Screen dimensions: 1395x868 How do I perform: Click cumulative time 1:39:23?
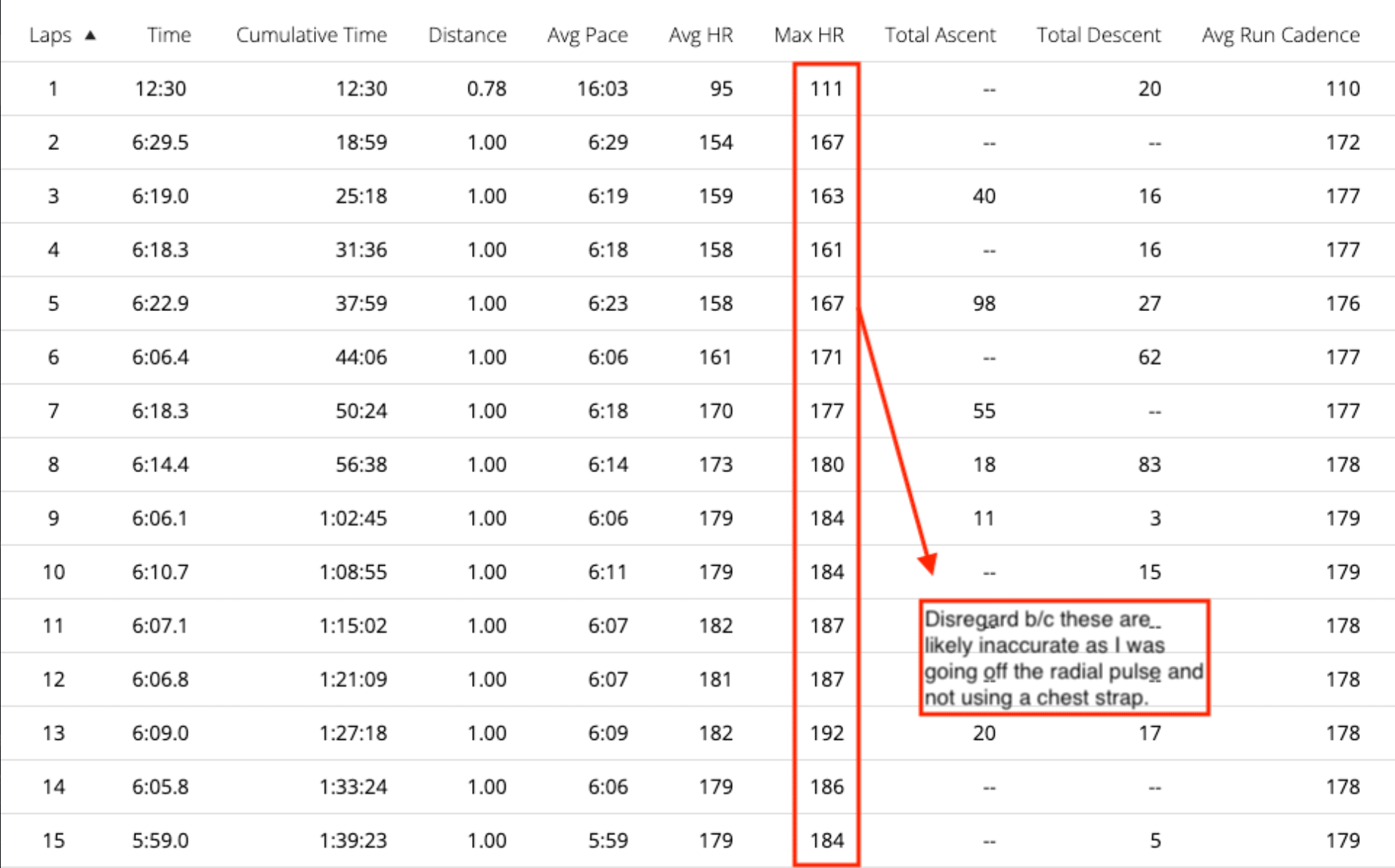pos(354,840)
